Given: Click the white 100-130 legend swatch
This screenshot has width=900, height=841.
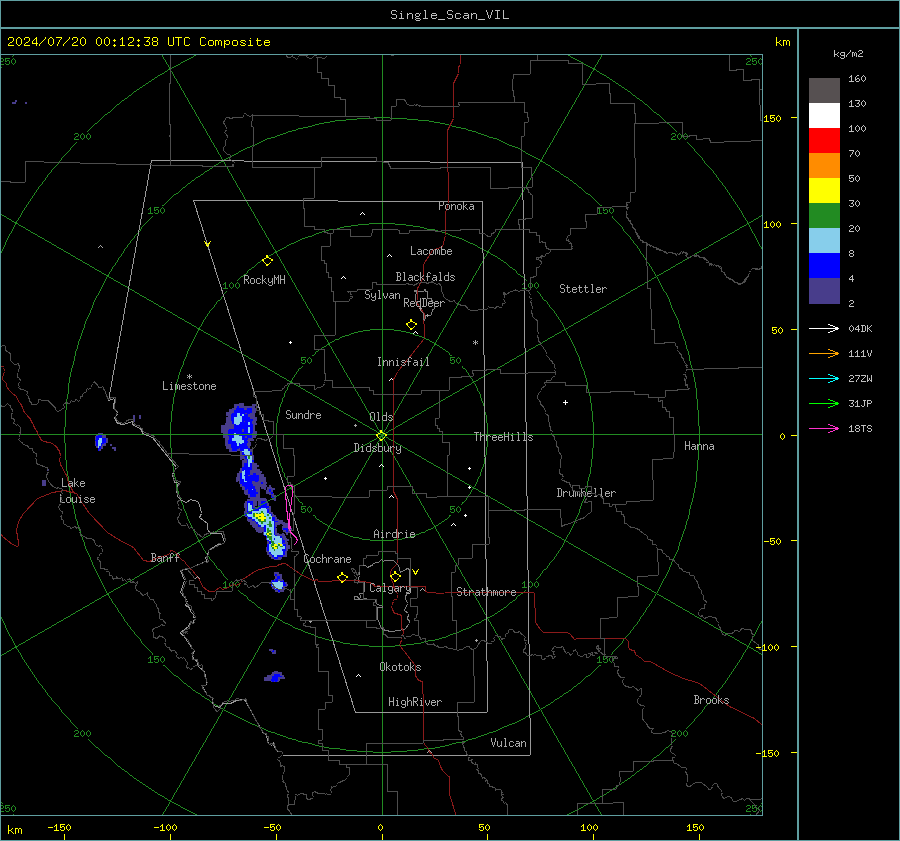Looking at the screenshot, I should pos(824,116).
